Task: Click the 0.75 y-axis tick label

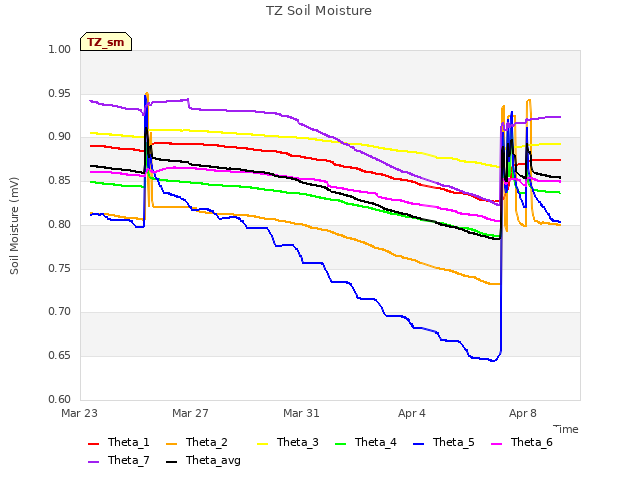Action: coord(60,268)
